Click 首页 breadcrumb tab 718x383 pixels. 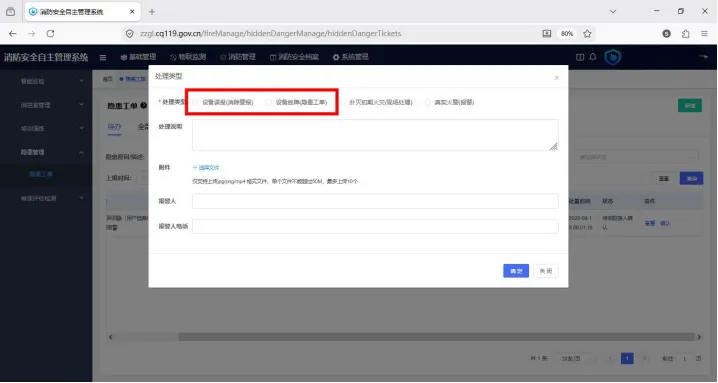tap(107, 79)
